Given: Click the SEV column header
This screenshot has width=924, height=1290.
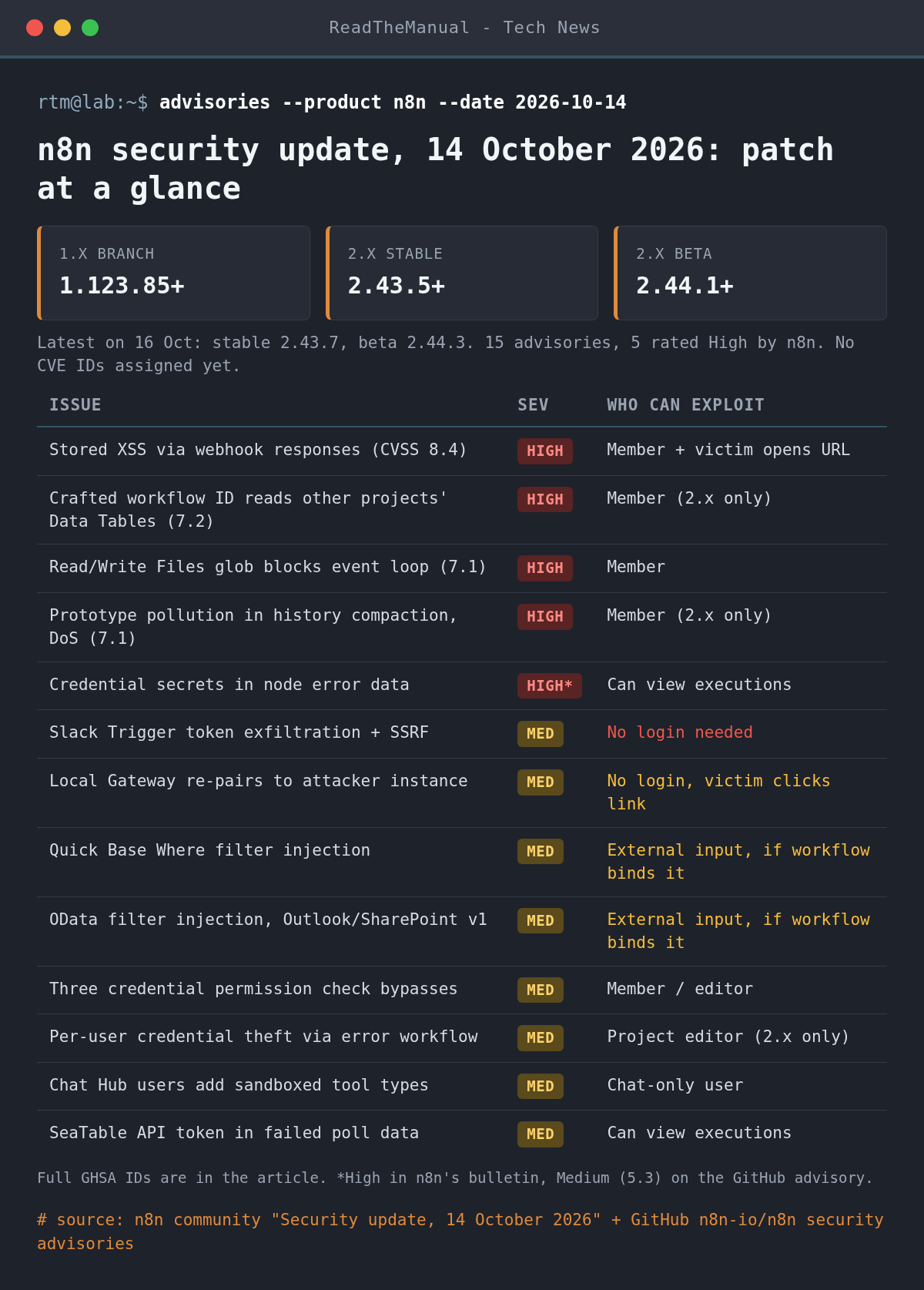Looking at the screenshot, I should point(533,405).
